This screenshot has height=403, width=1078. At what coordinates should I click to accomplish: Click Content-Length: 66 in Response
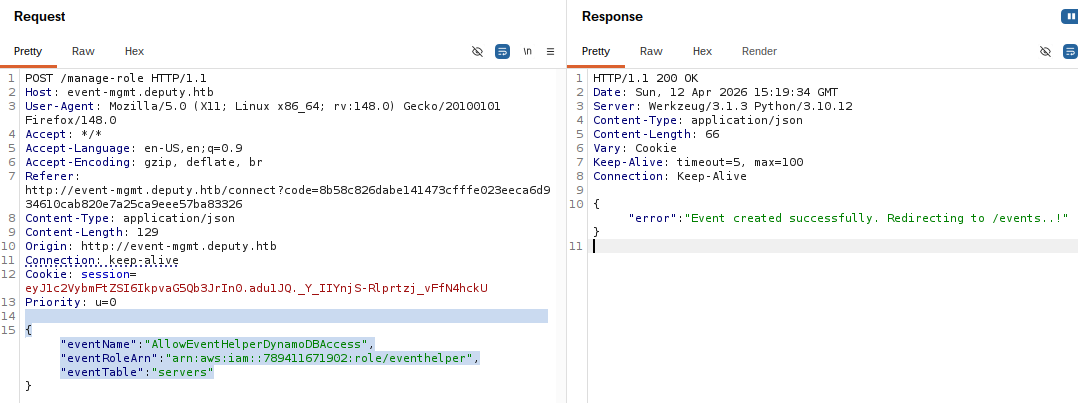pyautogui.click(x=656, y=134)
